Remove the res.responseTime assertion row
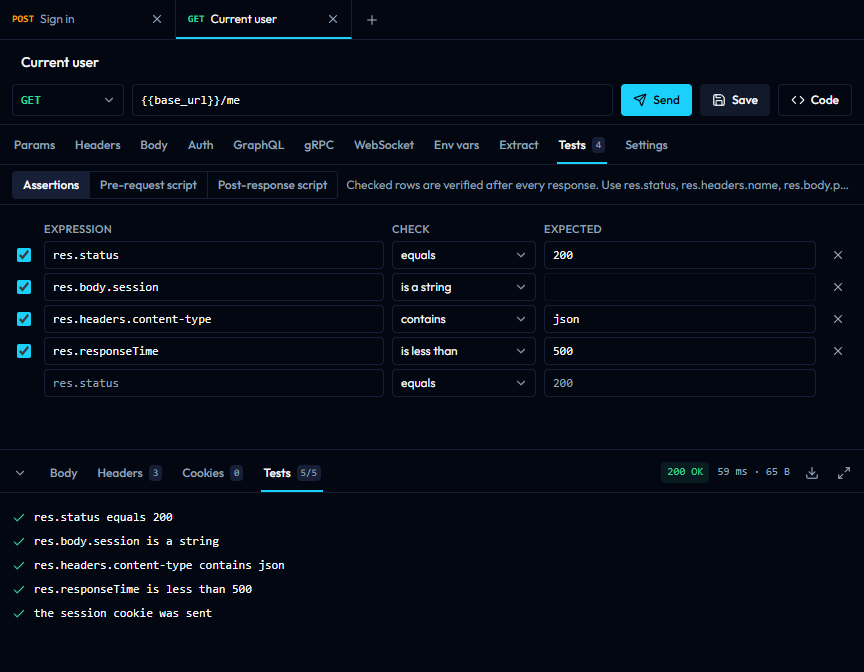Viewport: 864px width, 672px height. (x=838, y=351)
